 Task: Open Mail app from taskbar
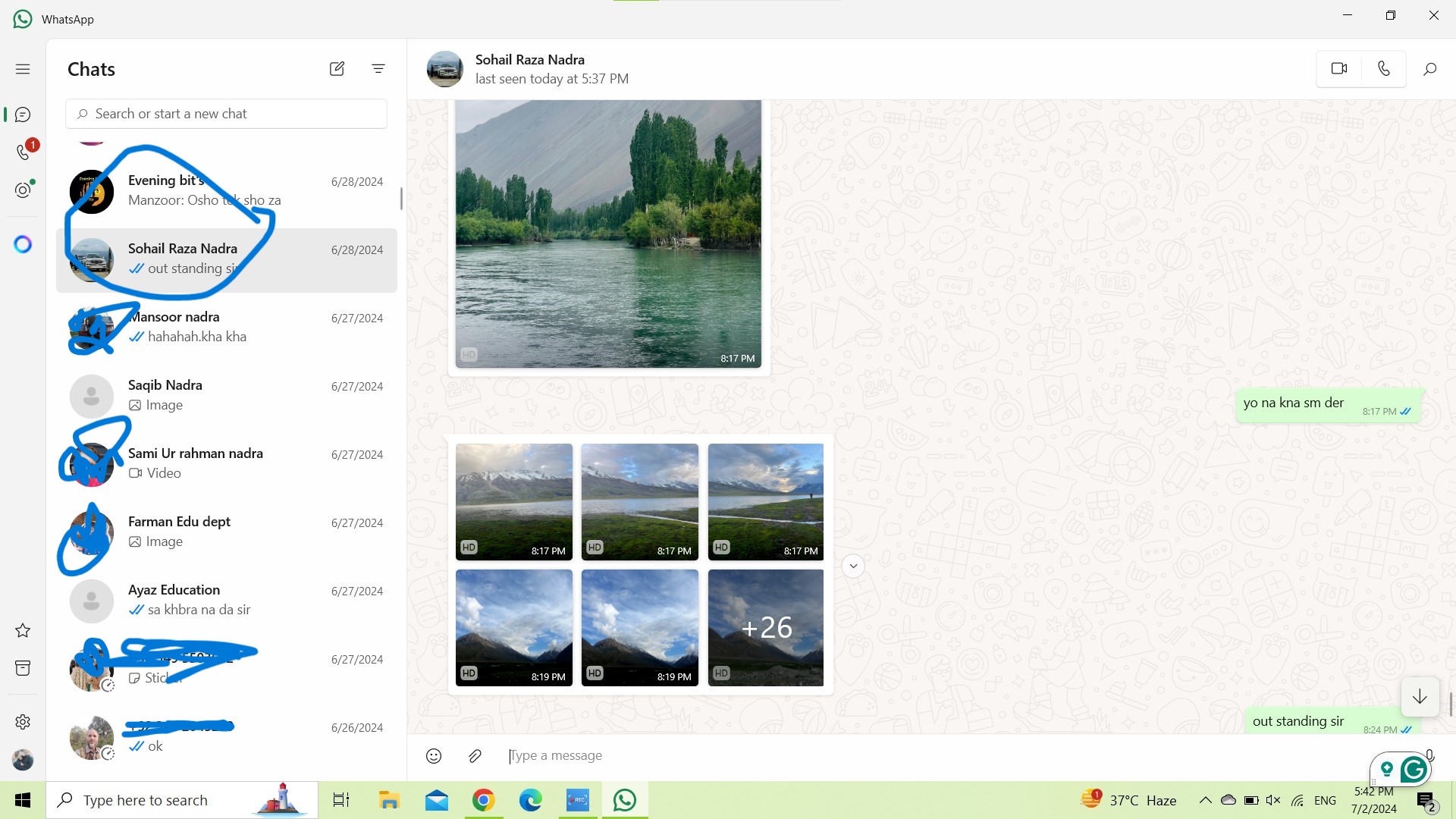pos(437,800)
